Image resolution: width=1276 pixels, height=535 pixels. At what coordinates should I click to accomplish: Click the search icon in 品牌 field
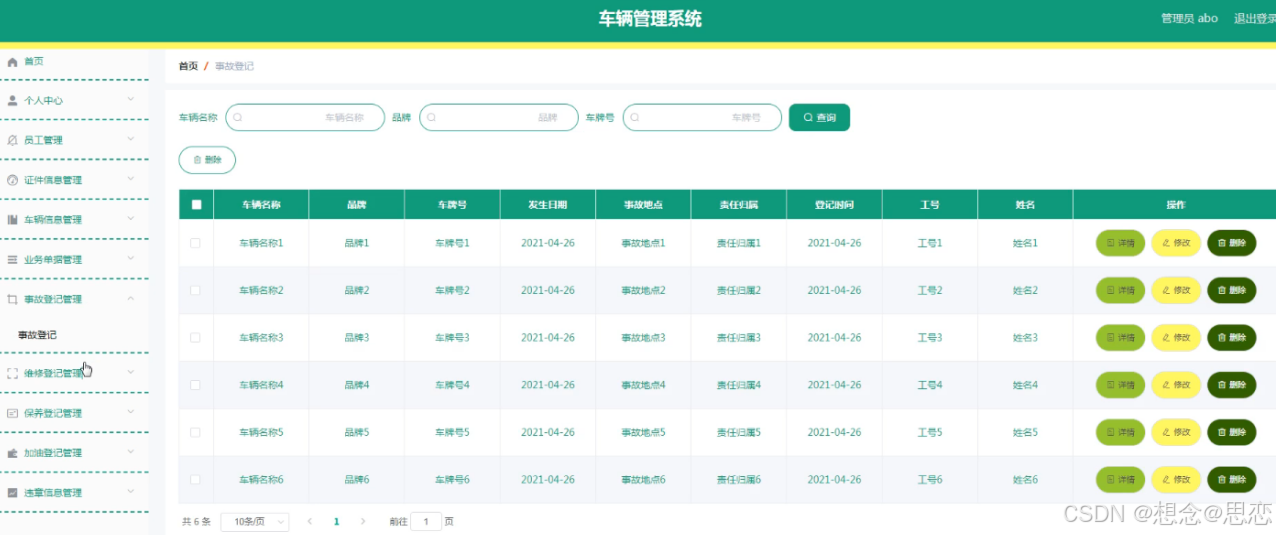pos(431,118)
